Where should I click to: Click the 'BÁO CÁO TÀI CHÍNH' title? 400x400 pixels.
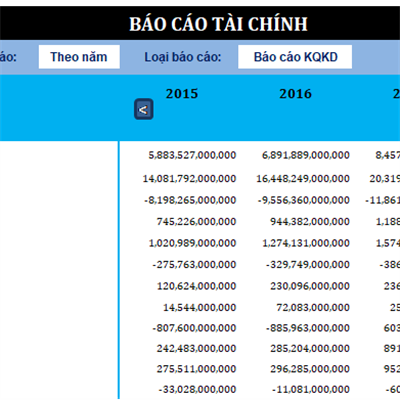pyautogui.click(x=218, y=24)
